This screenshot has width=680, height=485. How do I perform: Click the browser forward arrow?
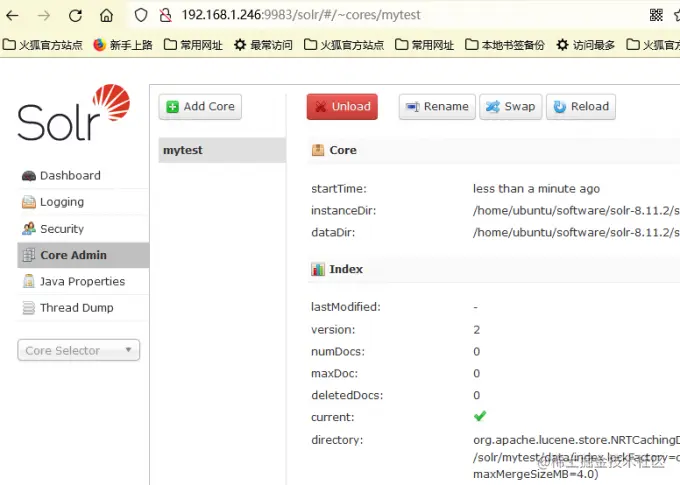coord(44,16)
